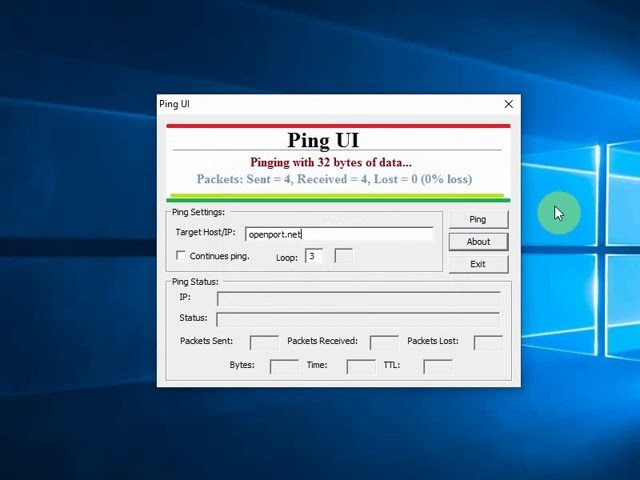Click the 'Target Host/IP:' label
Viewport: 640px width, 480px height.
[205, 232]
